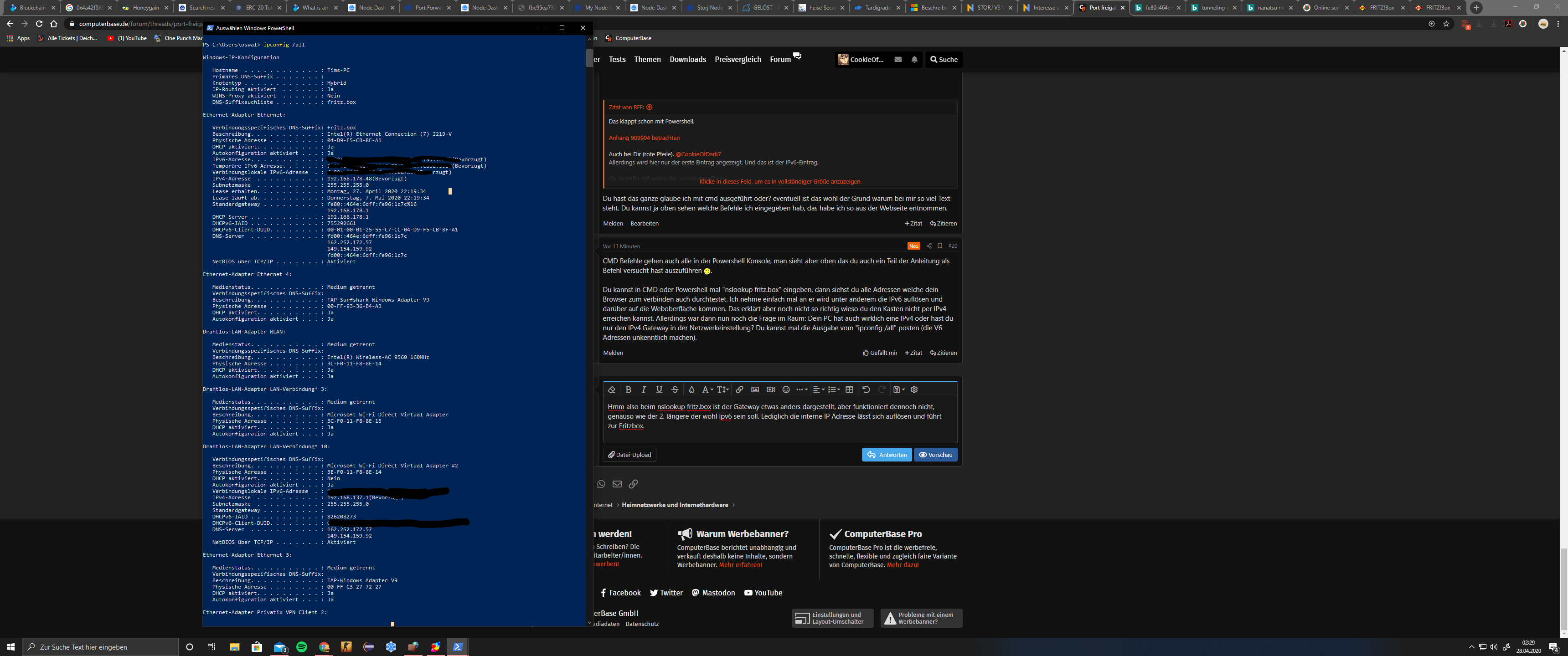Insert a link with the chain icon

click(x=739, y=389)
